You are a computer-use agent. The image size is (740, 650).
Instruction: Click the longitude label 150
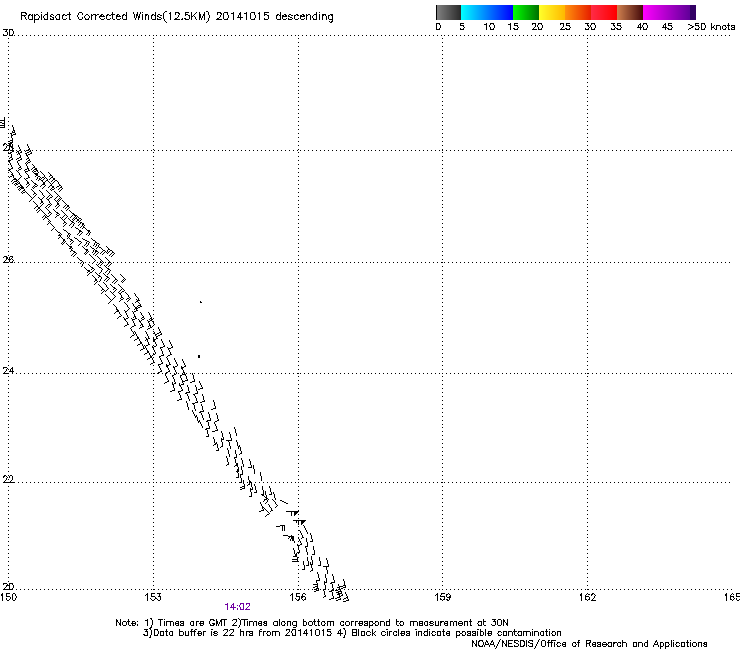8,597
